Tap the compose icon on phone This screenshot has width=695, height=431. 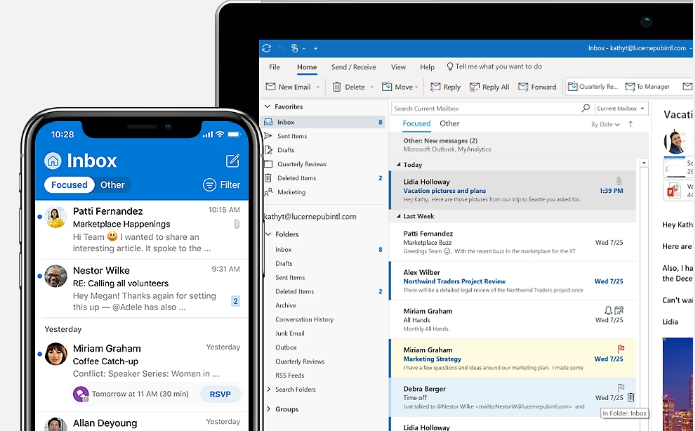tap(233, 160)
